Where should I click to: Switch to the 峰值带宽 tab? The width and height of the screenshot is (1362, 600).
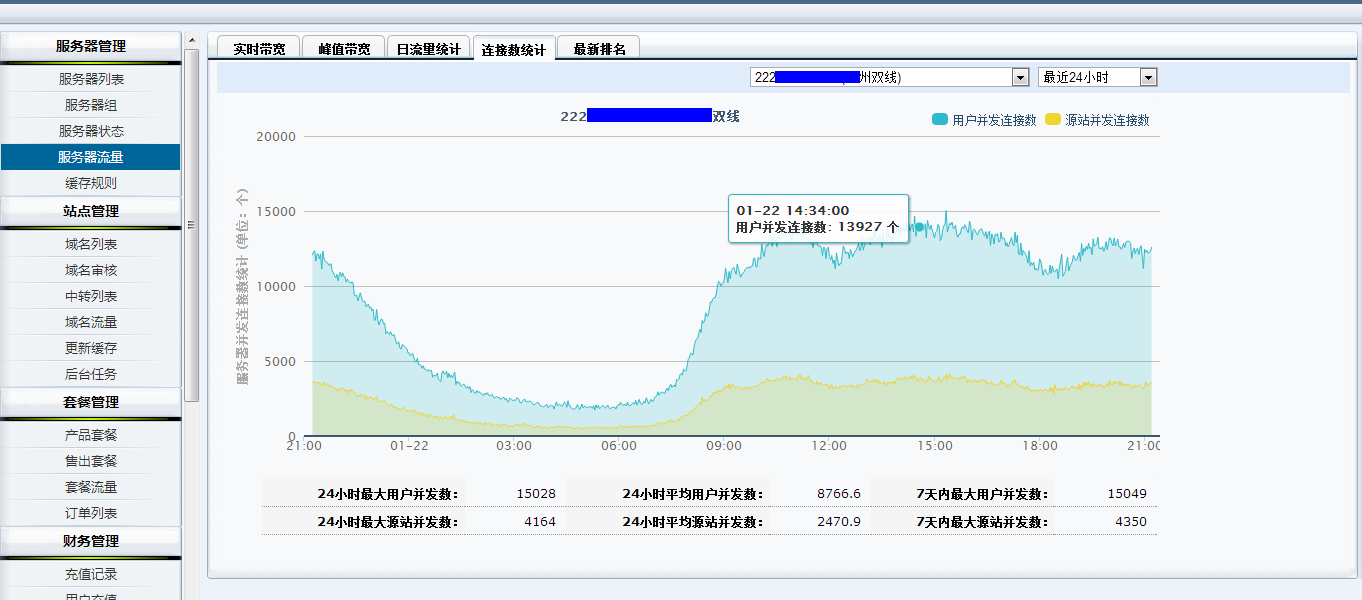pos(342,46)
